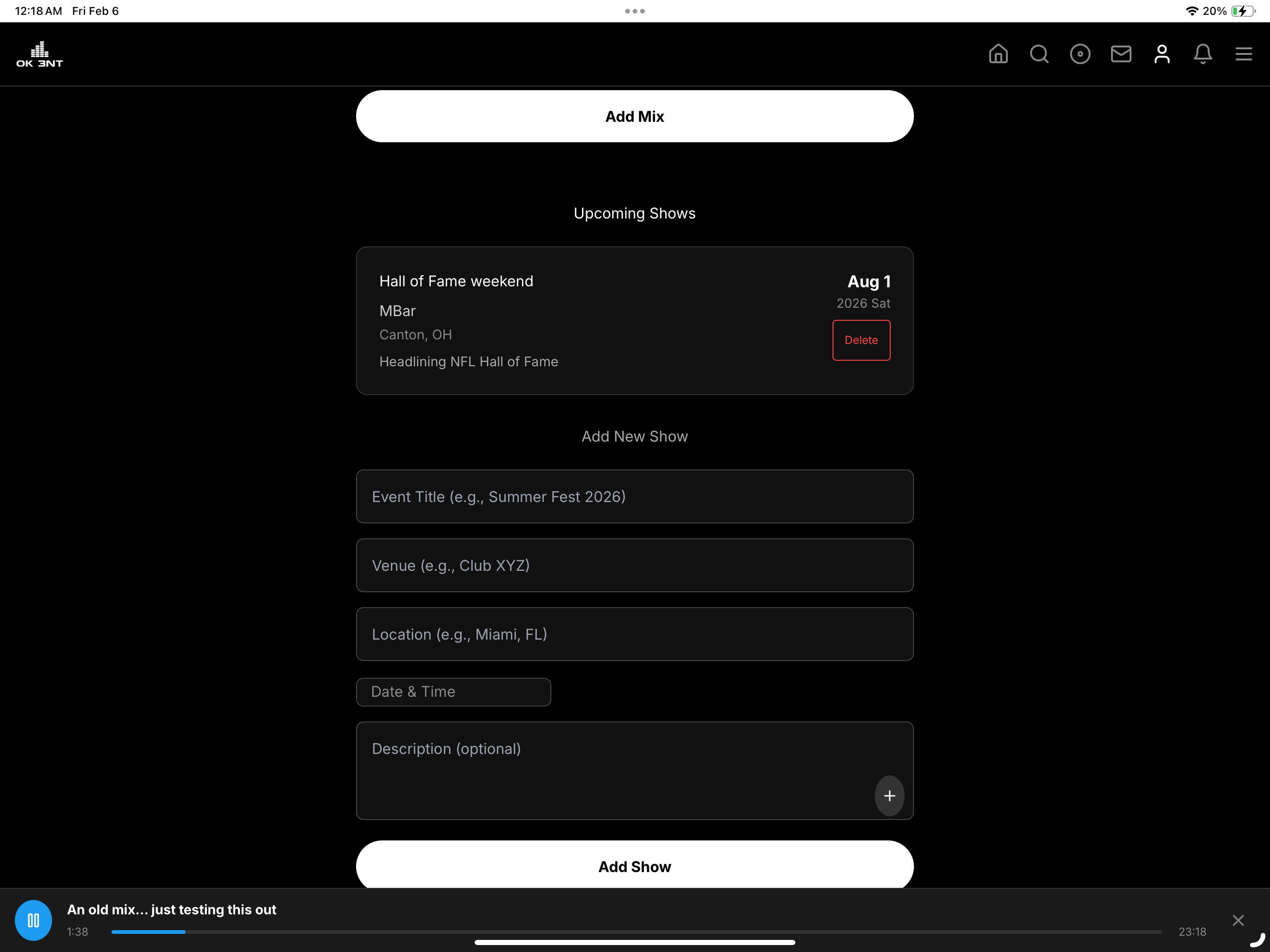Open the hamburger menu icon
Image resolution: width=1270 pixels, height=952 pixels.
(x=1244, y=54)
